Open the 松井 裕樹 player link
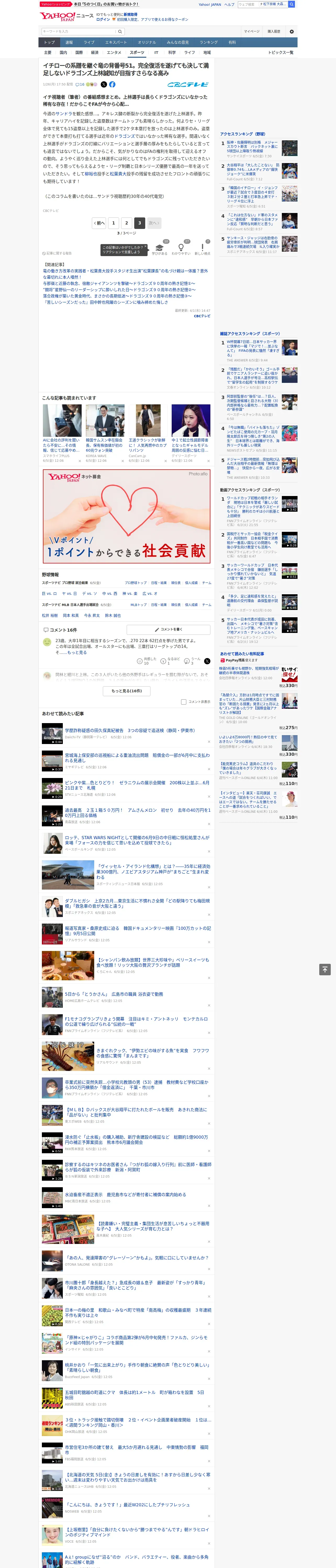 (49, 616)
